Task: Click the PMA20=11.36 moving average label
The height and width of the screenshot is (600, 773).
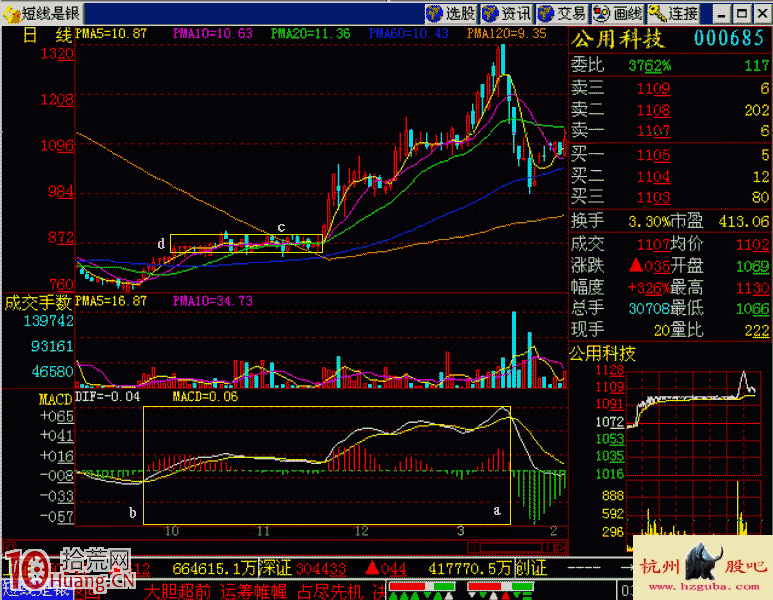Action: [x=311, y=34]
